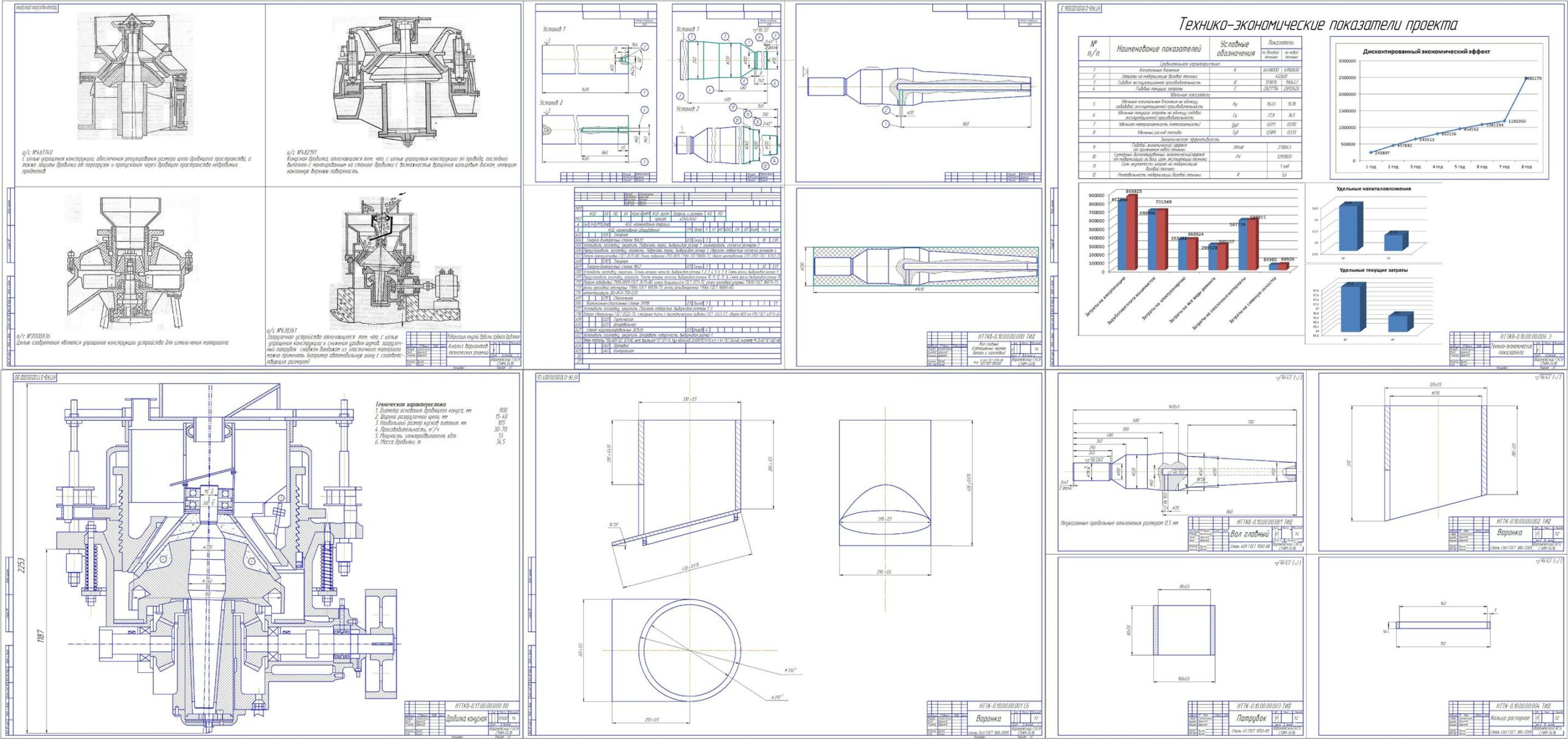Click the chart title "Удельные текущие затраты"
The height and width of the screenshot is (739, 1568).
pyautogui.click(x=1373, y=270)
